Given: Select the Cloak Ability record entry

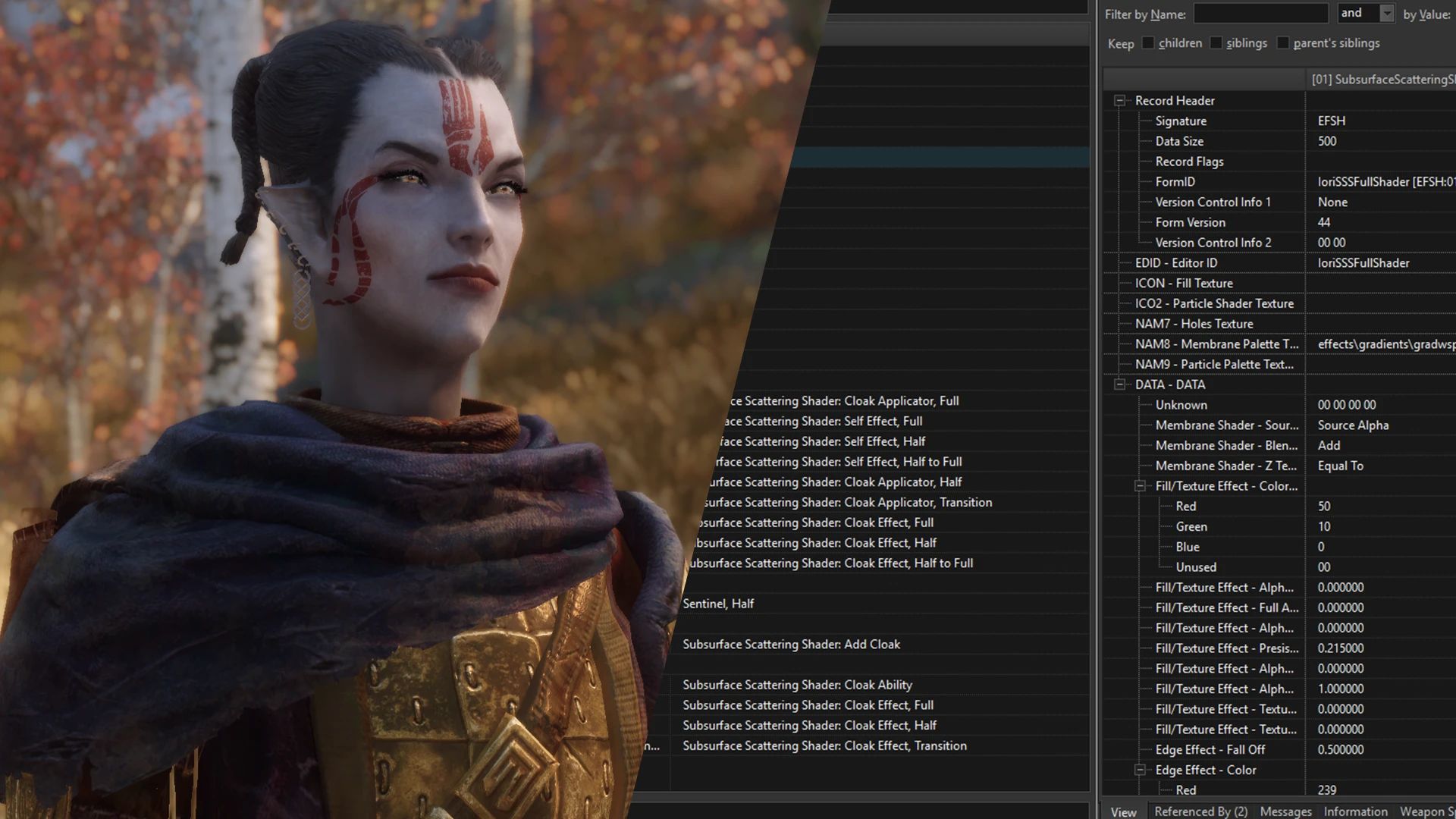Looking at the screenshot, I should click(x=797, y=685).
